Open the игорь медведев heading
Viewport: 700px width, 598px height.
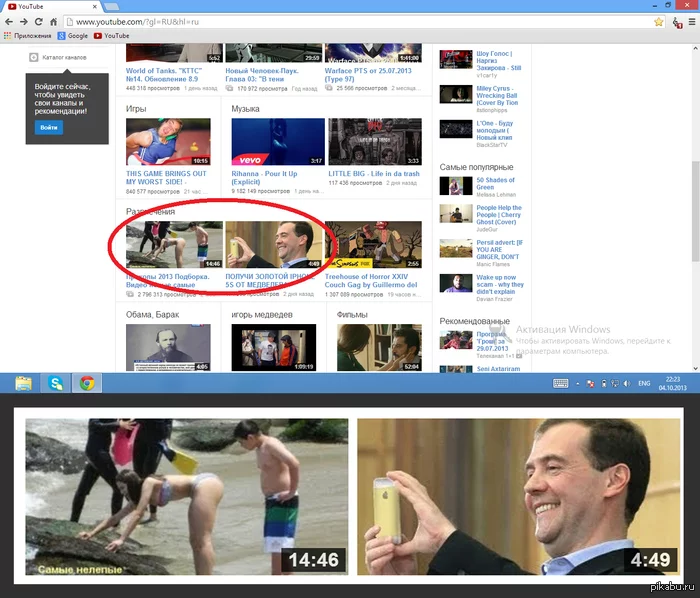pyautogui.click(x=262, y=315)
